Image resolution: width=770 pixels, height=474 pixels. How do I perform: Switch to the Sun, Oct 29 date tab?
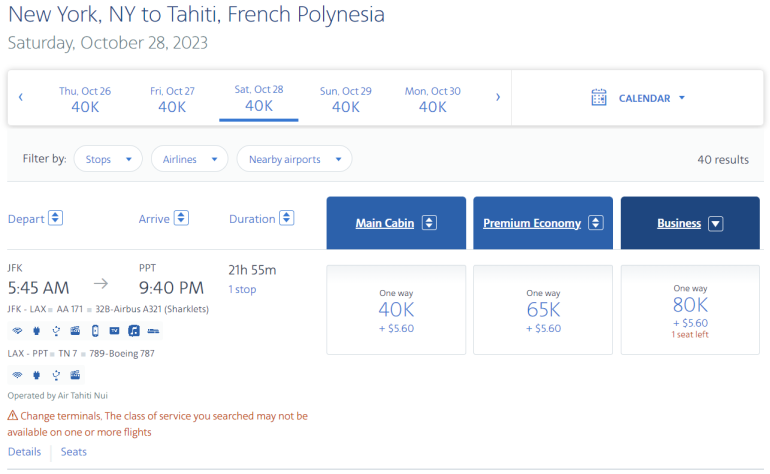346,99
